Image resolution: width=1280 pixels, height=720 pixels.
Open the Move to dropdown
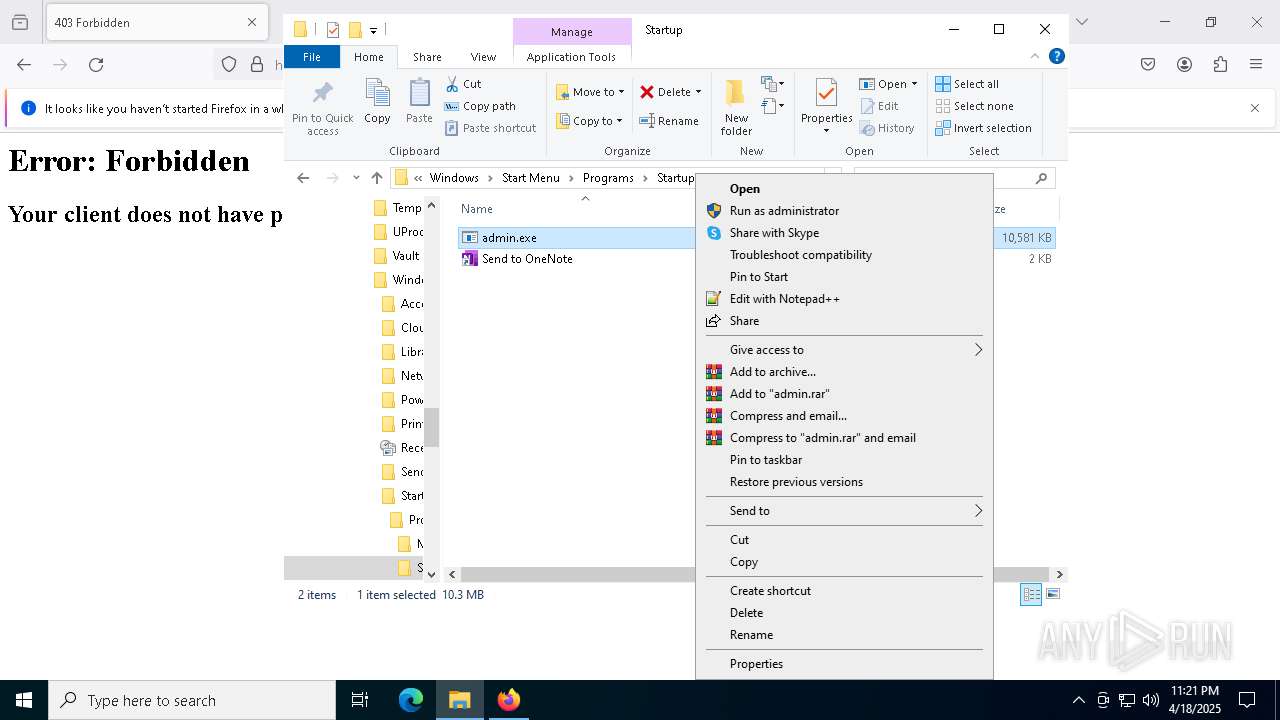(x=590, y=92)
